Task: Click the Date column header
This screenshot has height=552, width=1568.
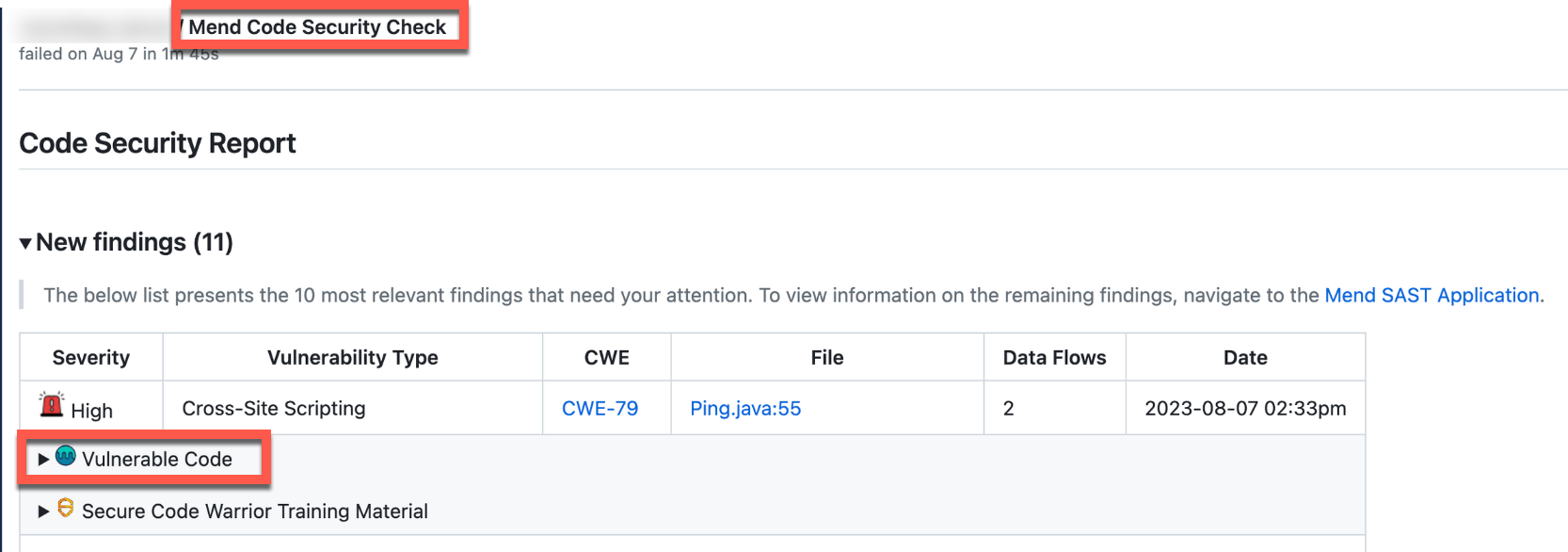Action: pyautogui.click(x=1245, y=358)
